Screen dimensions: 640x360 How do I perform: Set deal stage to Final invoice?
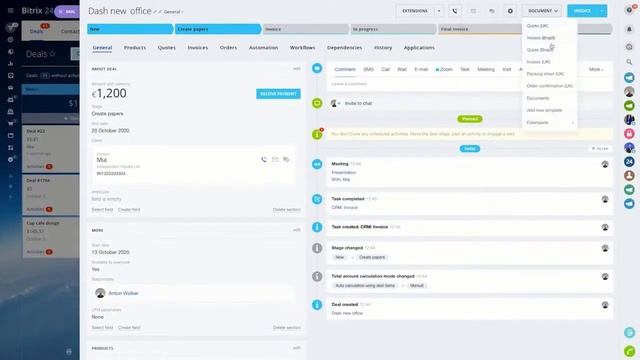coord(480,29)
